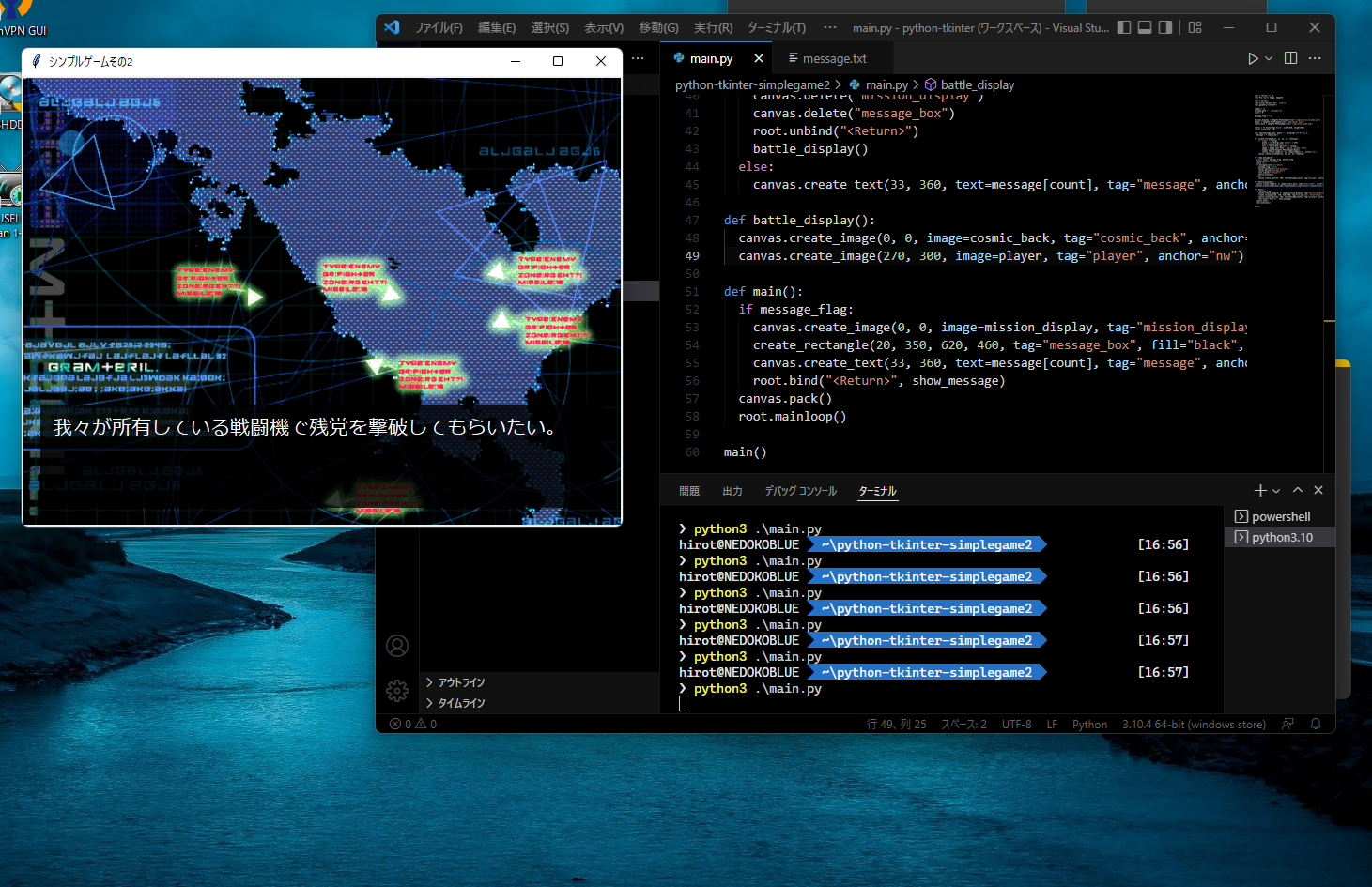Click the notifications bell in the status bar

1316,724
